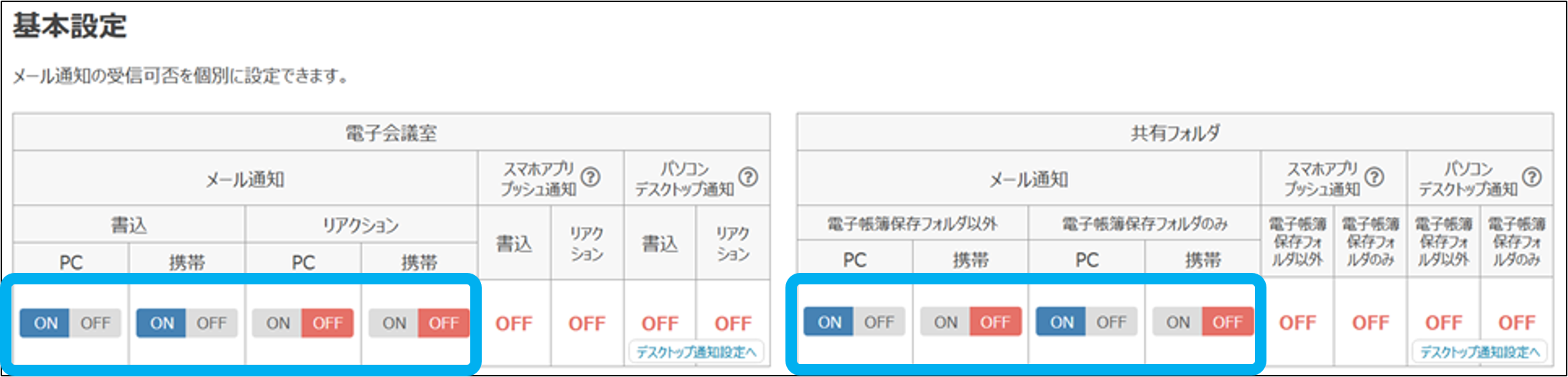Open デスクトップ通知設定へ link under 共有フォルダ
The height and width of the screenshot is (377, 1568).
point(1480,352)
